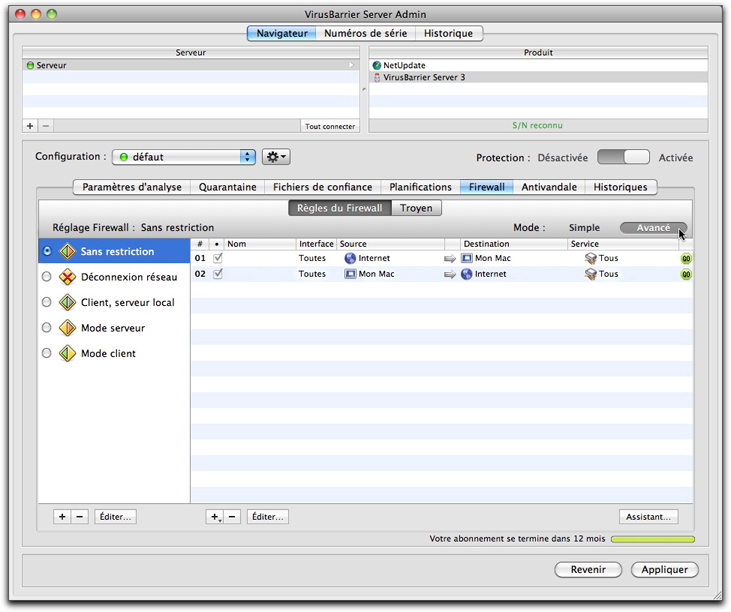Click the NetUpdate globe icon
731x612 pixels.
377,65
